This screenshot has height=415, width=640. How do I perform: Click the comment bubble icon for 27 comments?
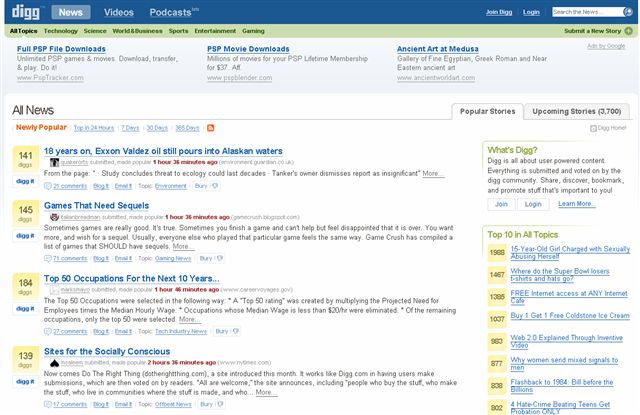(x=48, y=331)
